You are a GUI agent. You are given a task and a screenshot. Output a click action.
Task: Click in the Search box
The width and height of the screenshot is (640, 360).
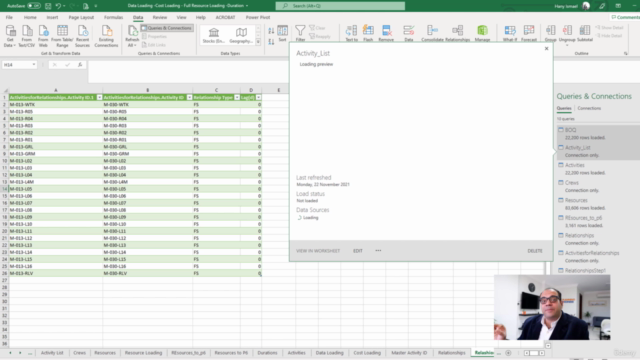tap(340, 6)
